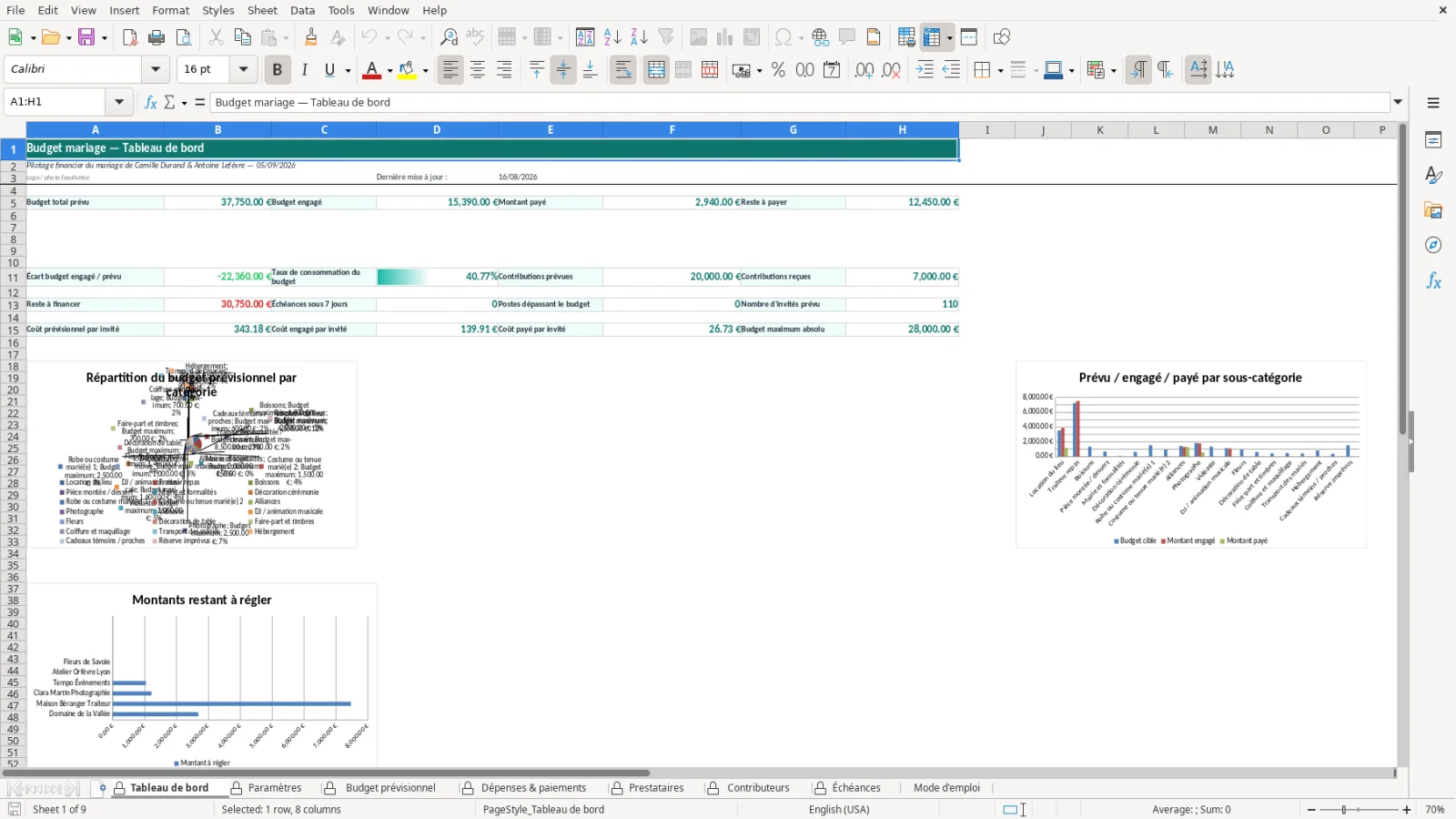Open Find and Replace
Image resolution: width=1456 pixels, height=819 pixels.
point(449,37)
